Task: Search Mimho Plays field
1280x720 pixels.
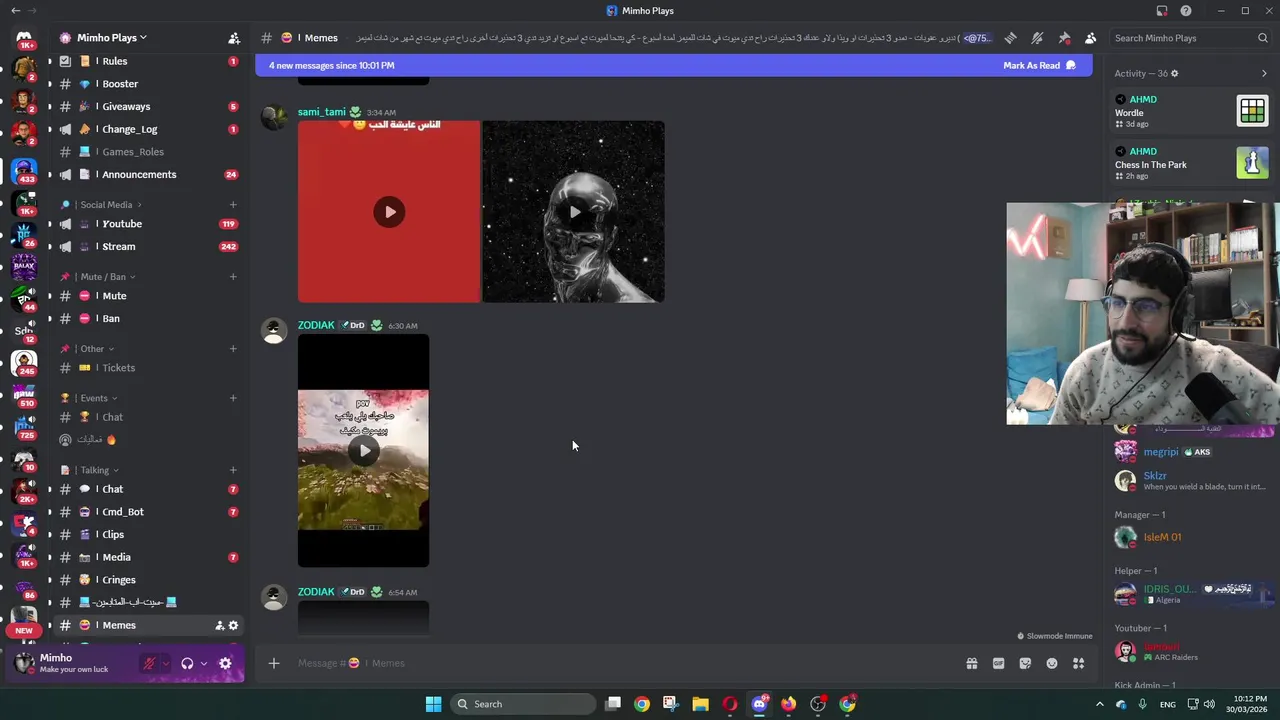Action: (x=1190, y=38)
